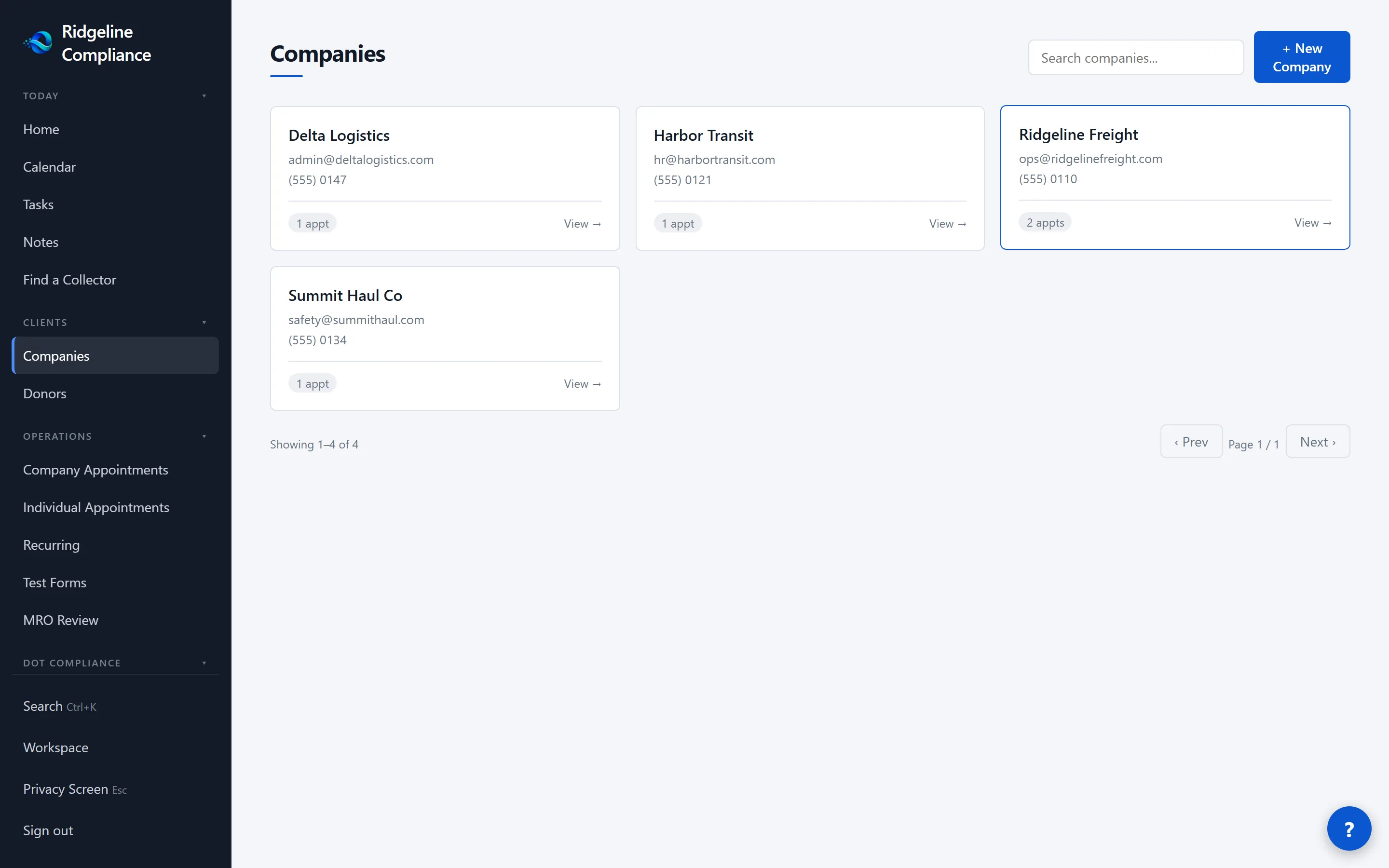Open the Workspace page

[x=115, y=747]
